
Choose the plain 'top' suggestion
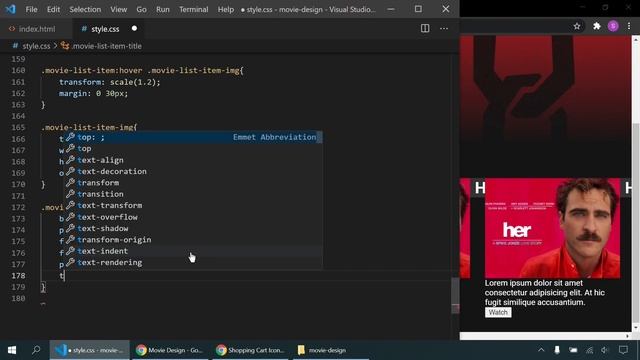pos(194,149)
